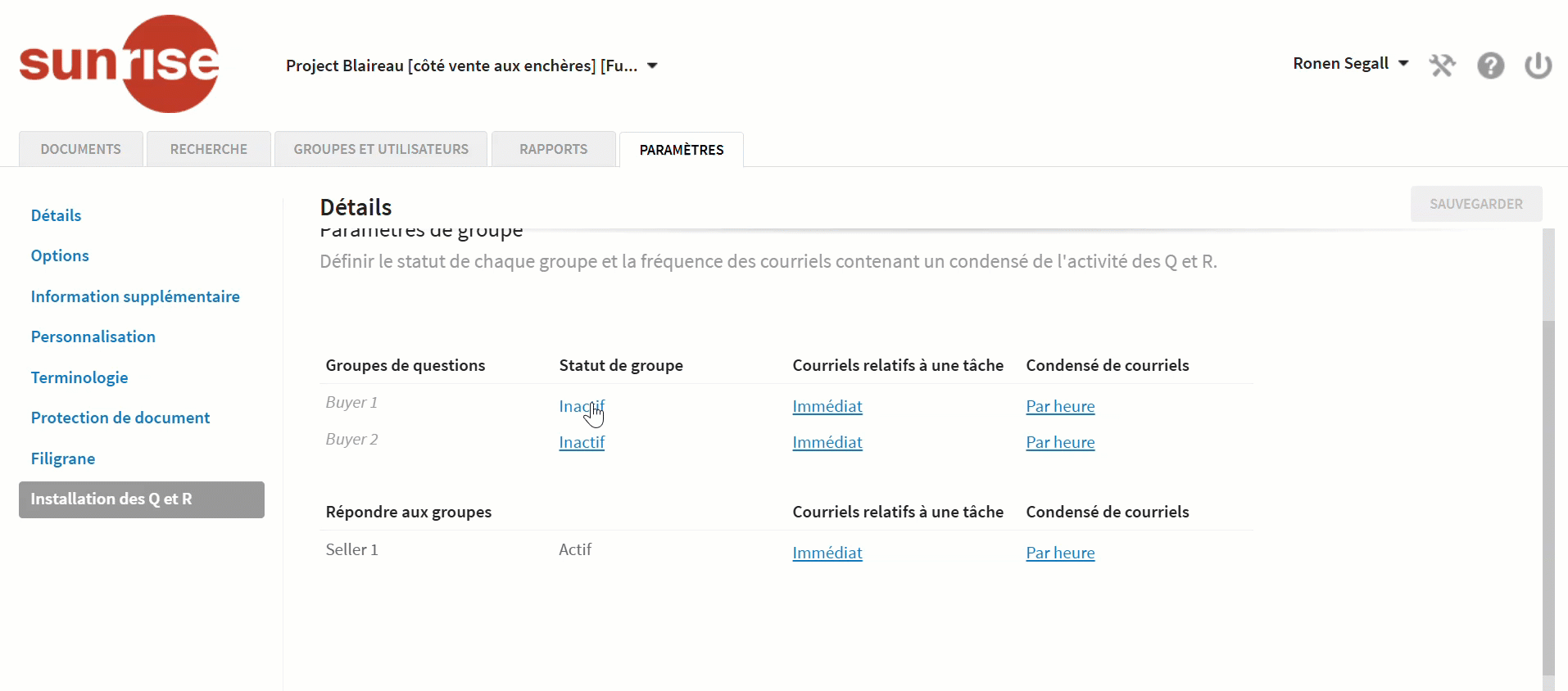The image size is (1568, 691).
Task: Click the vertical scrollbar thumb
Action: [1548, 498]
